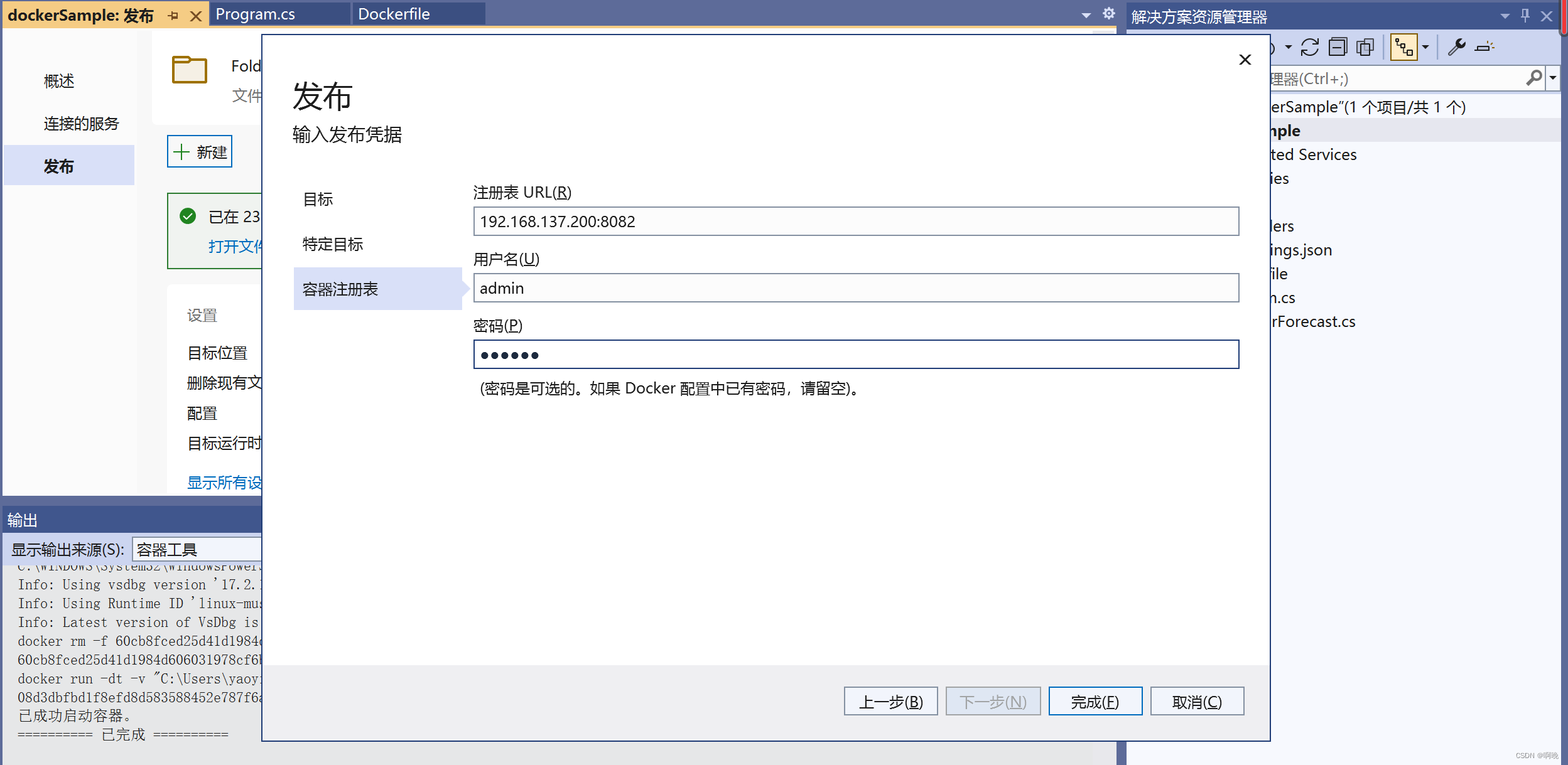Select the WeatherForecast.cs file
Screen dimensions: 1568x765
(1312, 321)
